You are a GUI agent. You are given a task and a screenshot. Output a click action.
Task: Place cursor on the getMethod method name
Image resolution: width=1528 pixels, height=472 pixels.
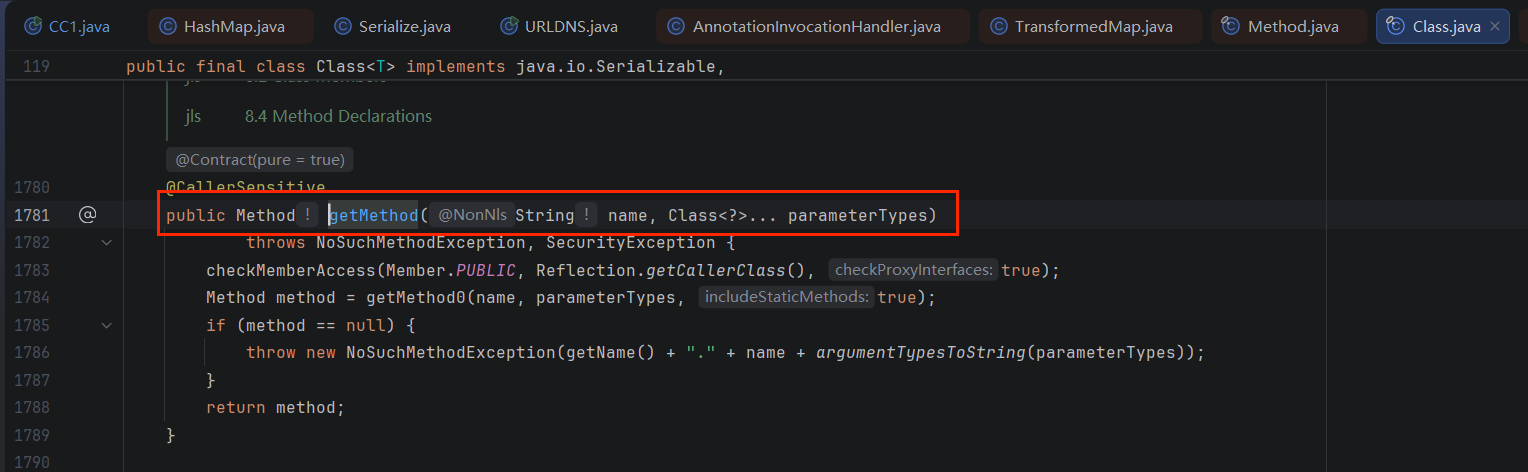coord(373,215)
